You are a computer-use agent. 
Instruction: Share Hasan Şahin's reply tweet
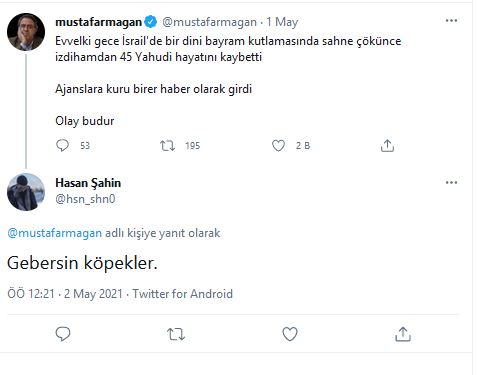[403, 334]
